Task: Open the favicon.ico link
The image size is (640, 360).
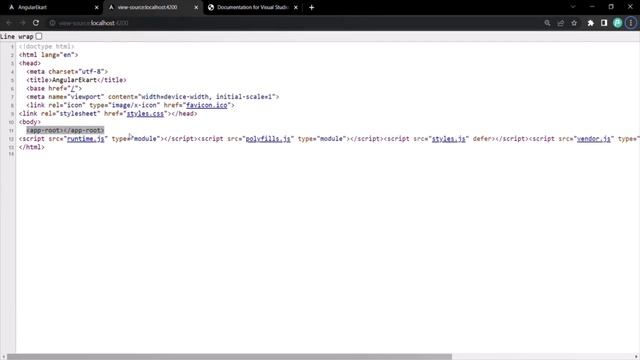Action: [207, 105]
